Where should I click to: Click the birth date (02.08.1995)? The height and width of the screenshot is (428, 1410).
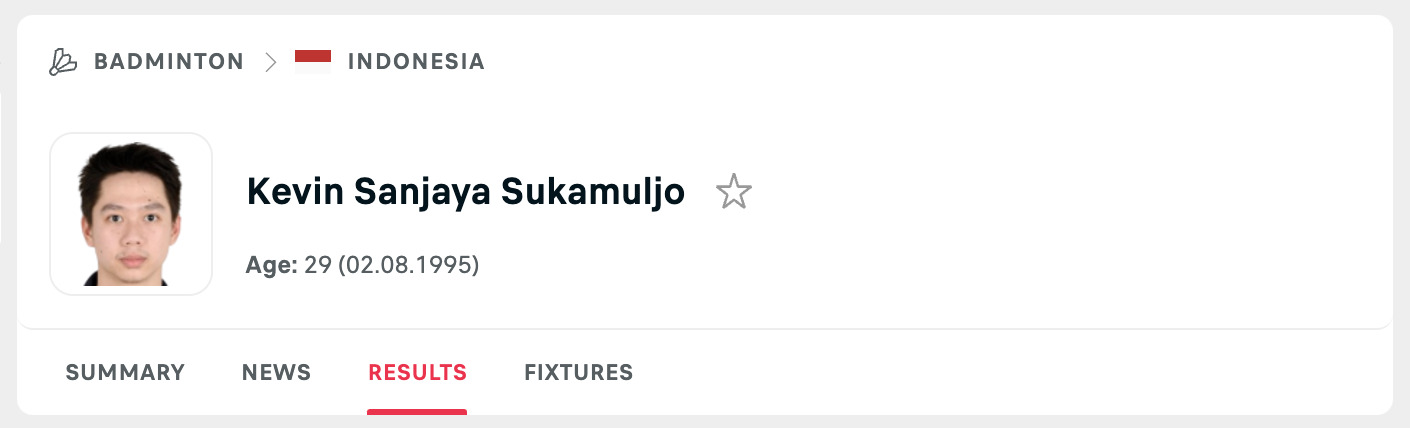coord(408,266)
